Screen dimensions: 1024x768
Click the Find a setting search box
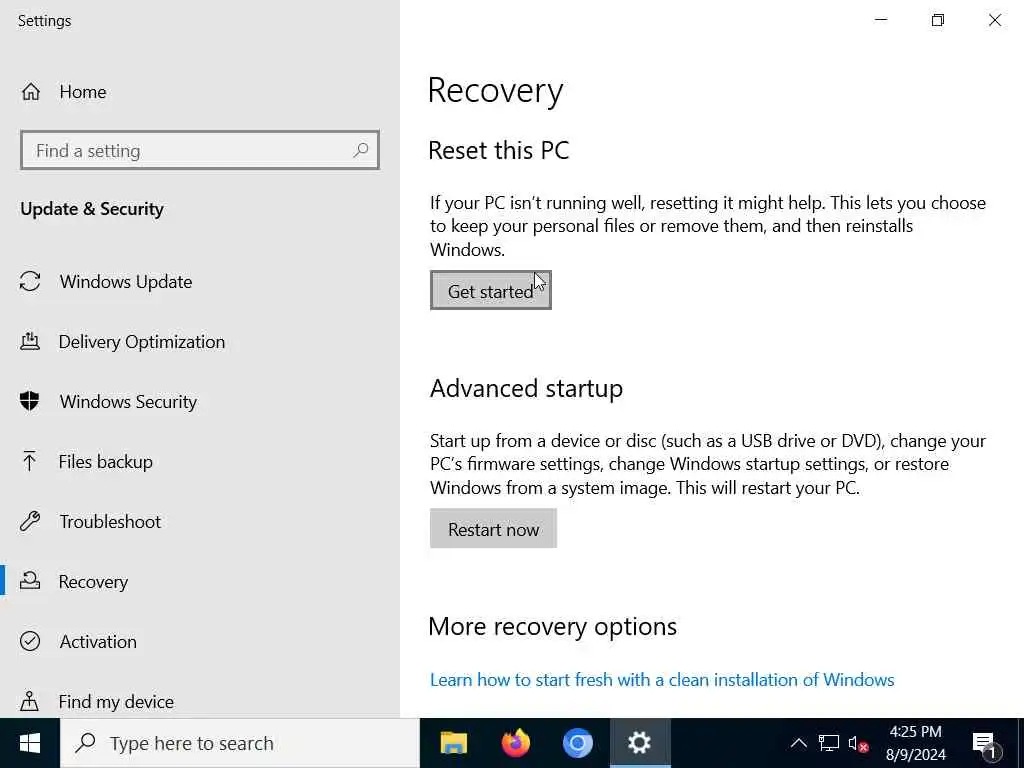[200, 150]
